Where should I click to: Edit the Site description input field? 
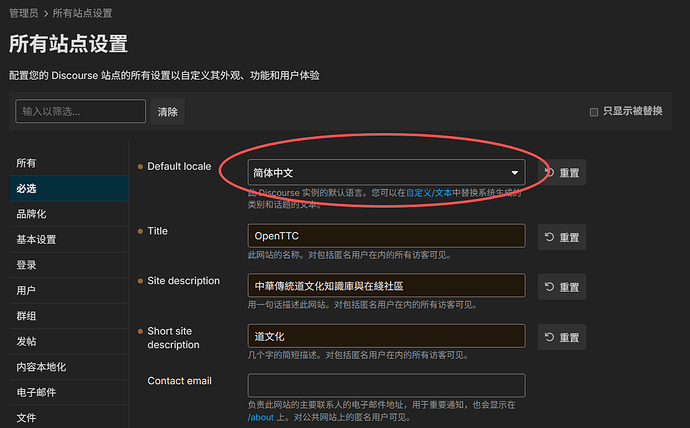(386, 285)
